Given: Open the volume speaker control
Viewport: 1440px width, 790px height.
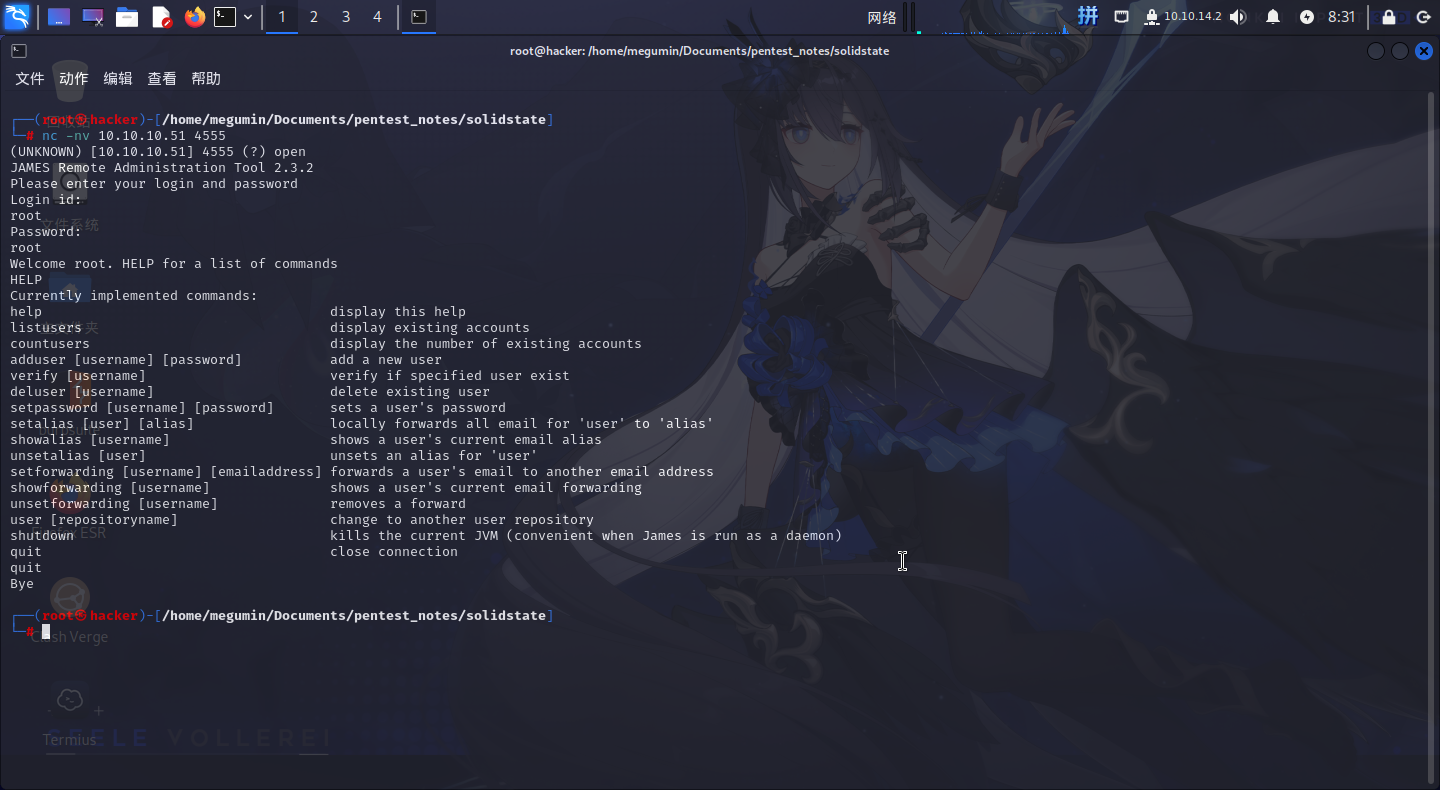Looking at the screenshot, I should point(1238,17).
